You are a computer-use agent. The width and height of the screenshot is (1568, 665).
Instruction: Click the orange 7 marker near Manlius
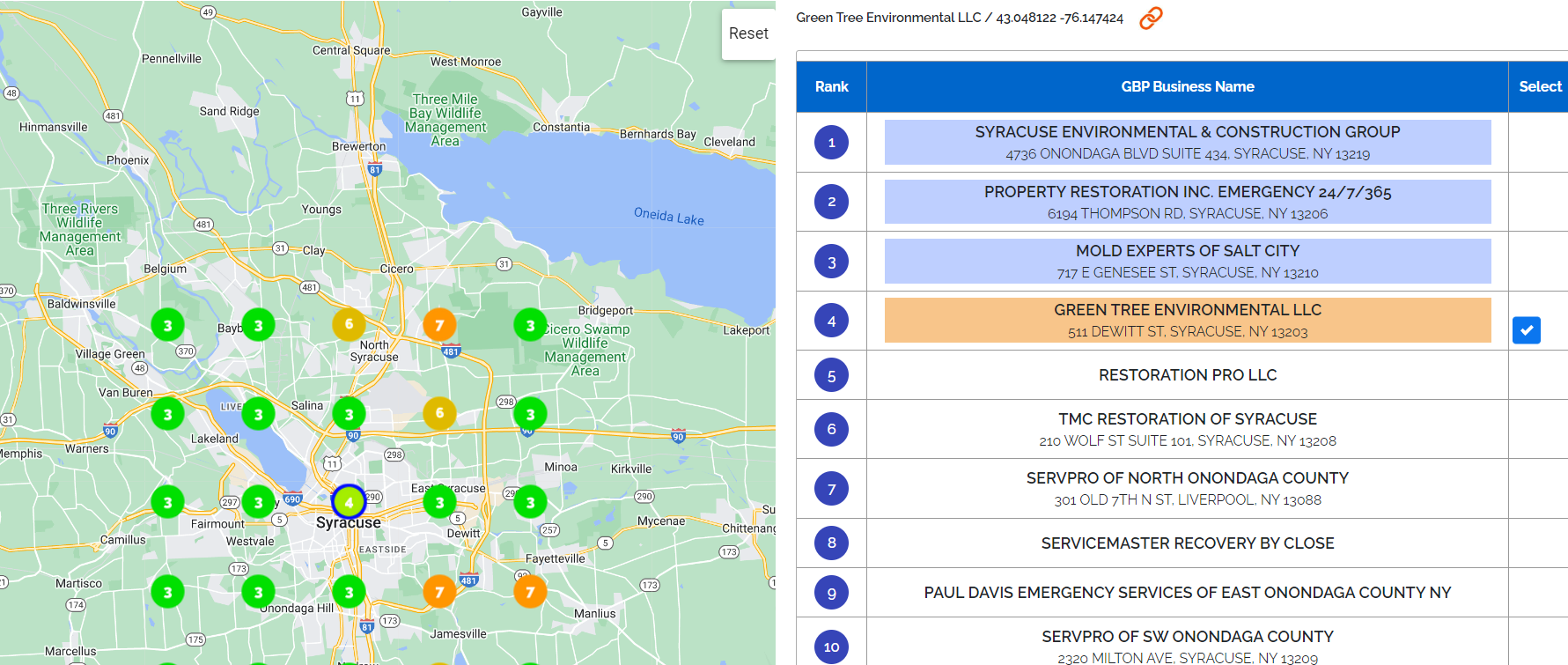[x=530, y=592]
